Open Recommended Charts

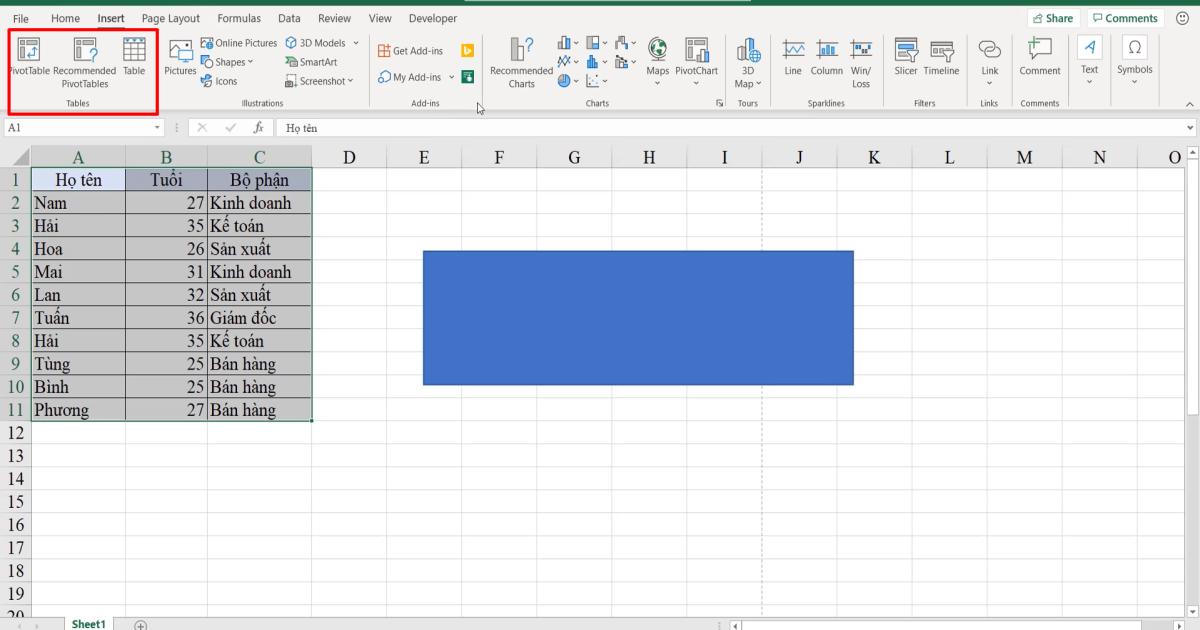pyautogui.click(x=520, y=62)
